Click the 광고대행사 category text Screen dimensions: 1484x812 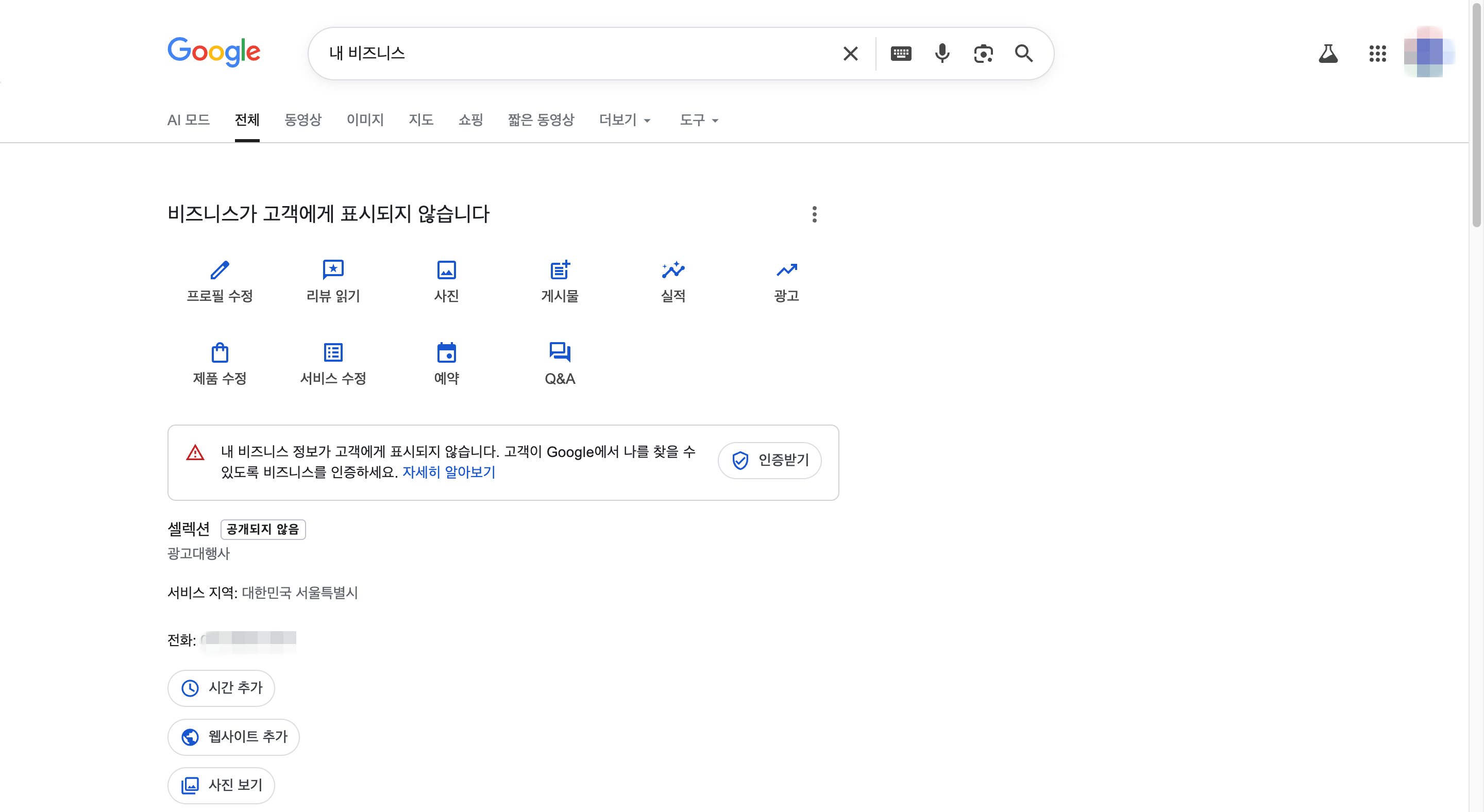[x=198, y=553]
